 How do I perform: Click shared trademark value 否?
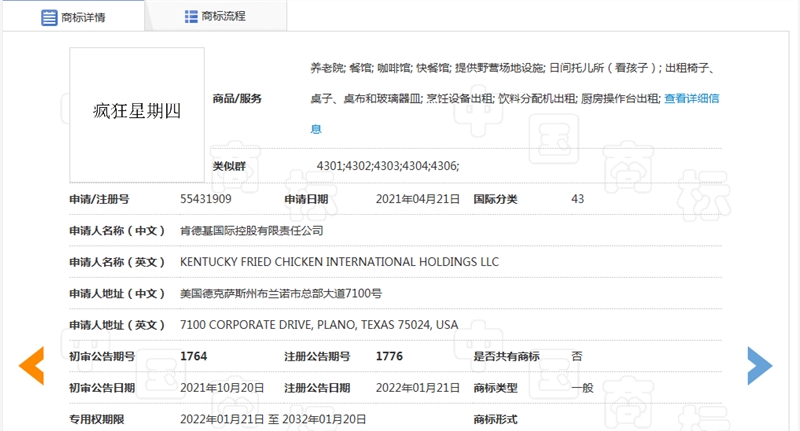coord(577,356)
